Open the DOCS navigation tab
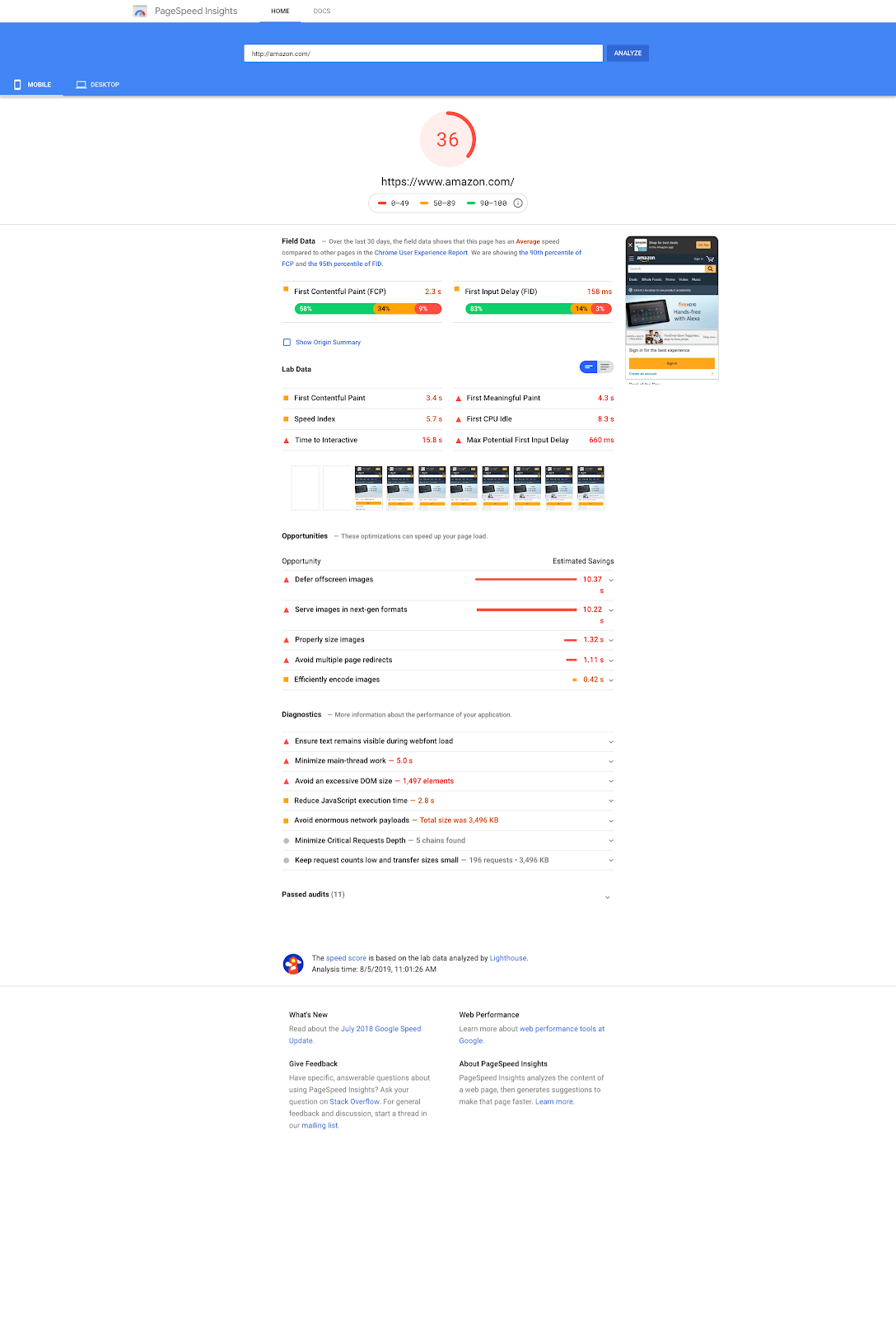Viewport: 896px width, 1318px height. coord(322,11)
